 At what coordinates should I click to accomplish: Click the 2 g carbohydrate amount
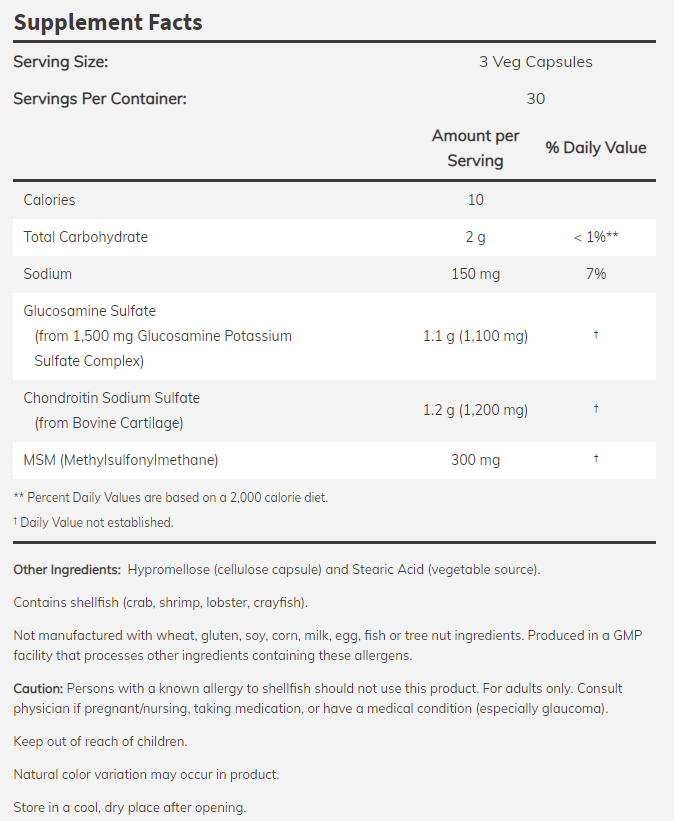point(475,237)
